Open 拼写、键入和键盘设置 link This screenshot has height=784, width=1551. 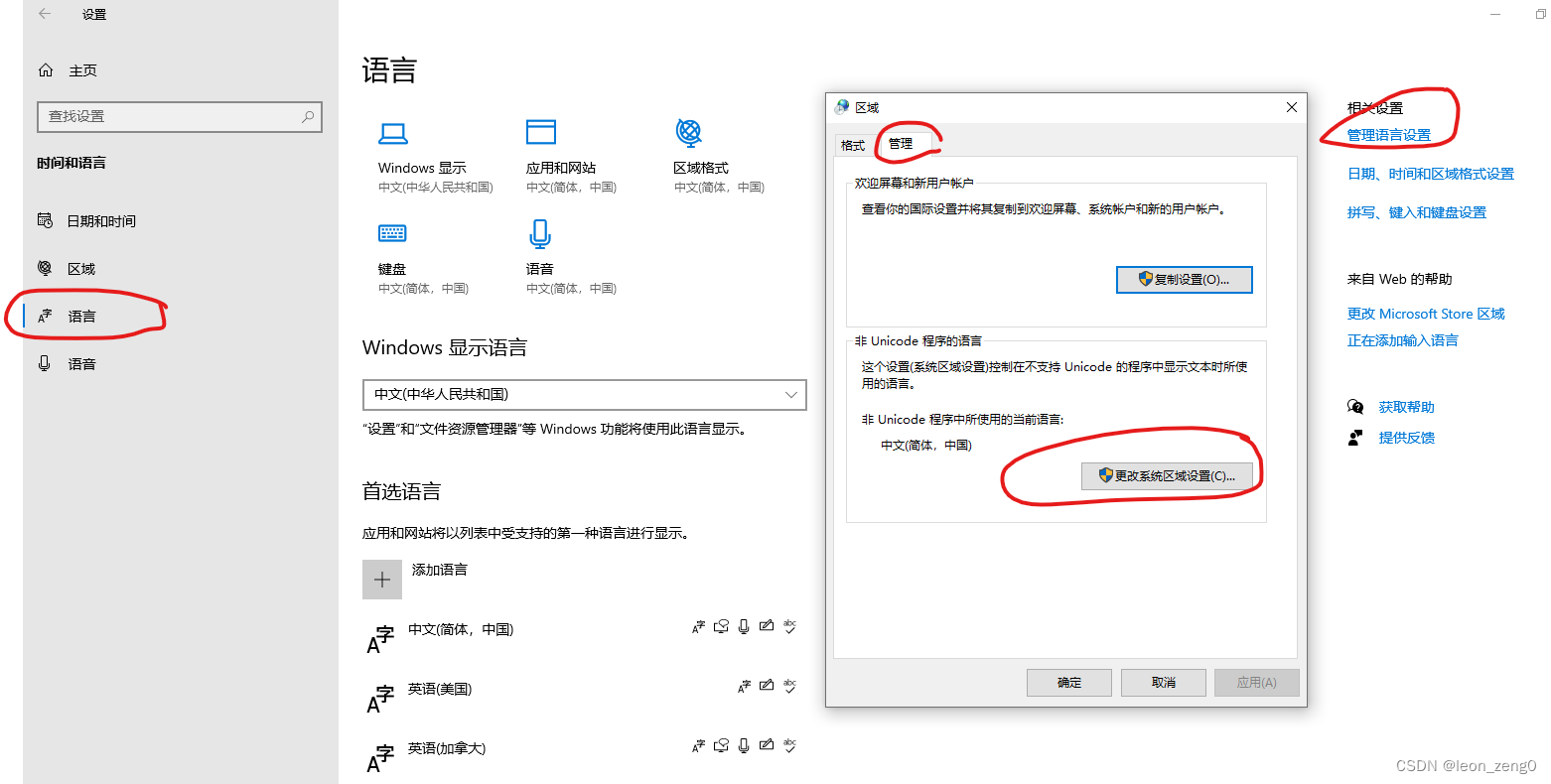(x=1417, y=212)
